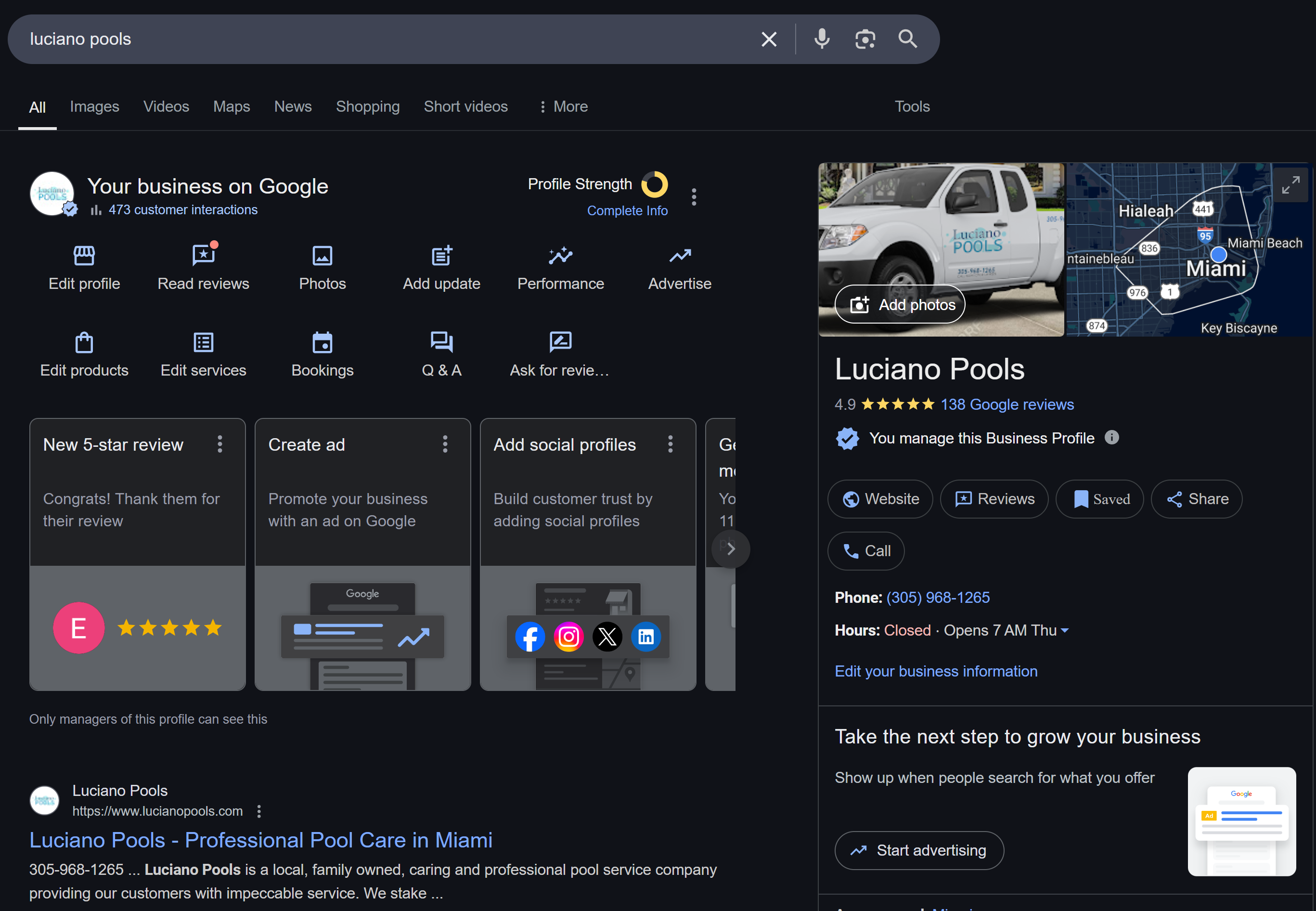This screenshot has width=1316, height=911.
Task: Click Add photos button on truck image
Action: pos(900,304)
